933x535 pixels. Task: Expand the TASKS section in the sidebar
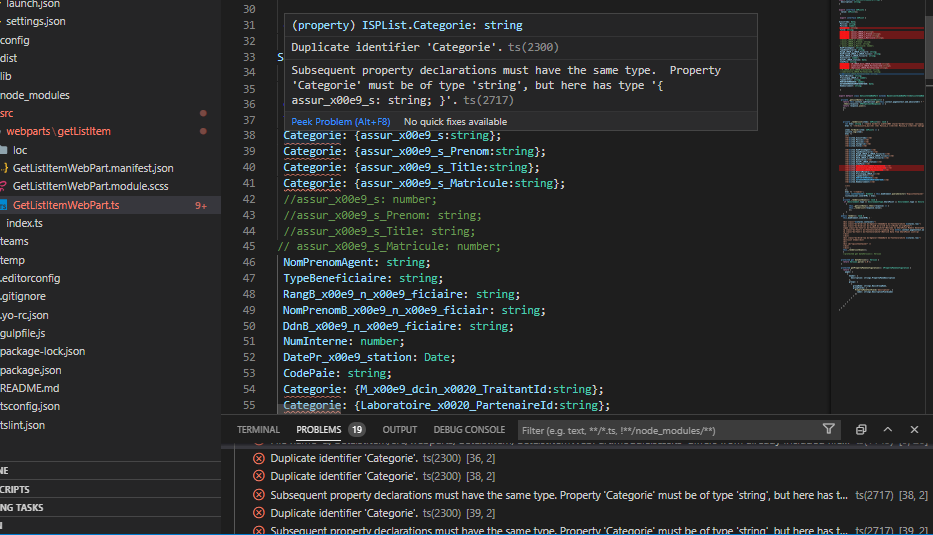click(x=22, y=508)
